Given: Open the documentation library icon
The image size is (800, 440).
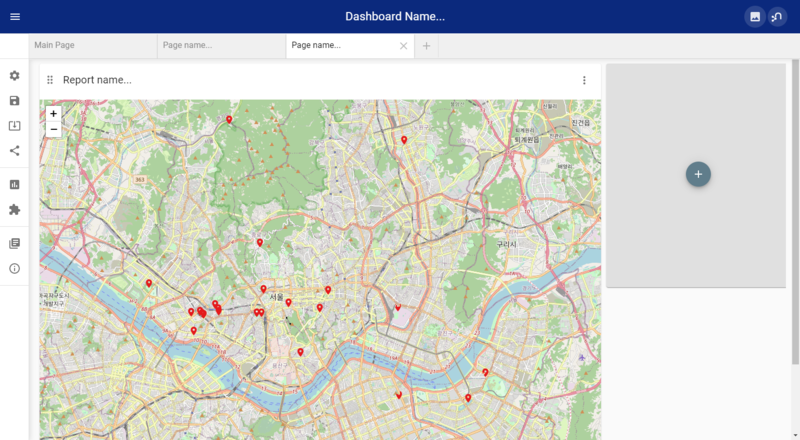Looking at the screenshot, I should point(14,243).
